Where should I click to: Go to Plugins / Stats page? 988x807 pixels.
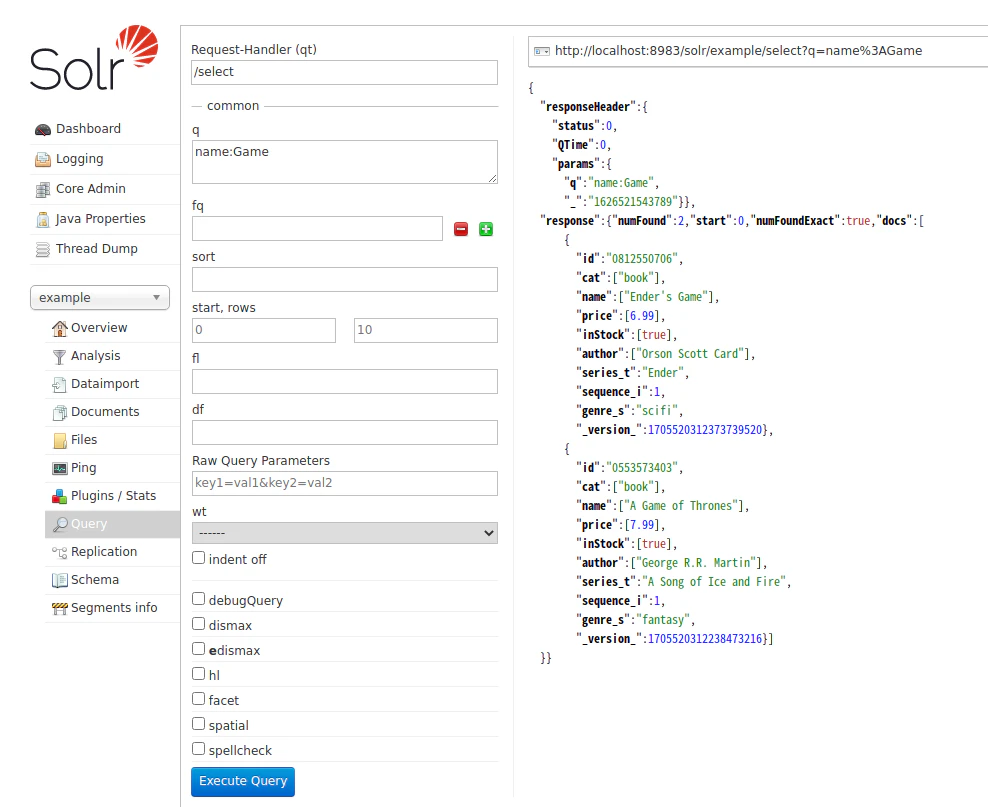[x=112, y=496]
